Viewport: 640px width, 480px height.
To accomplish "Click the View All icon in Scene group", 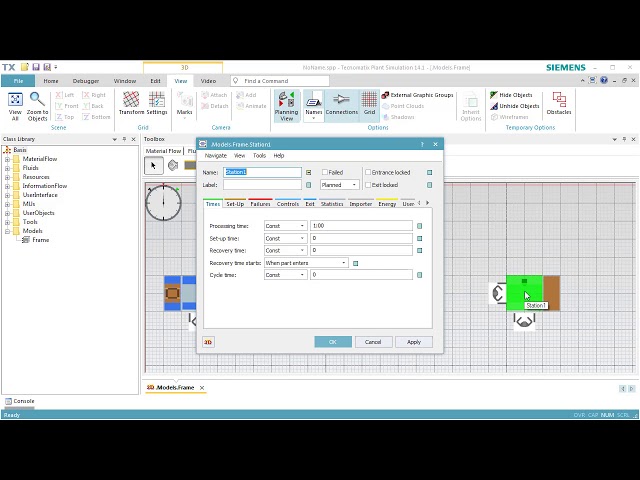I will click(15, 106).
